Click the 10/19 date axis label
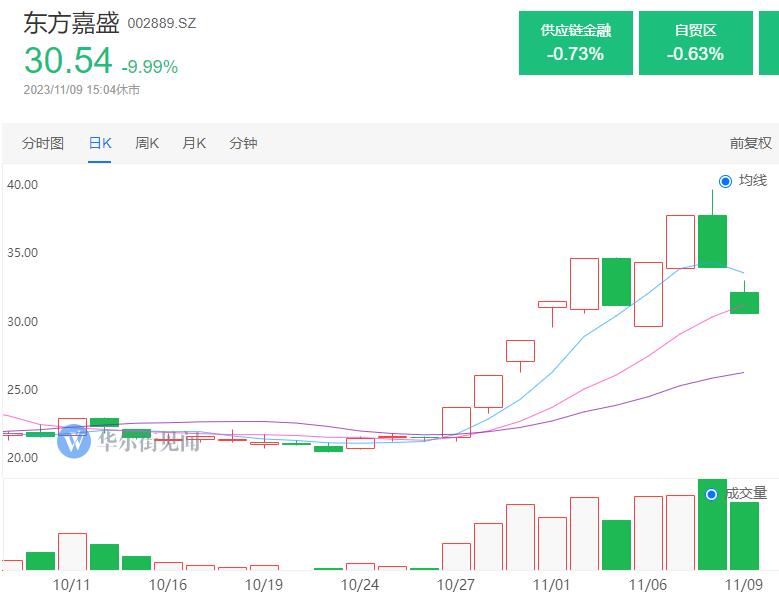Image resolution: width=779 pixels, height=601 pixels. [264, 585]
